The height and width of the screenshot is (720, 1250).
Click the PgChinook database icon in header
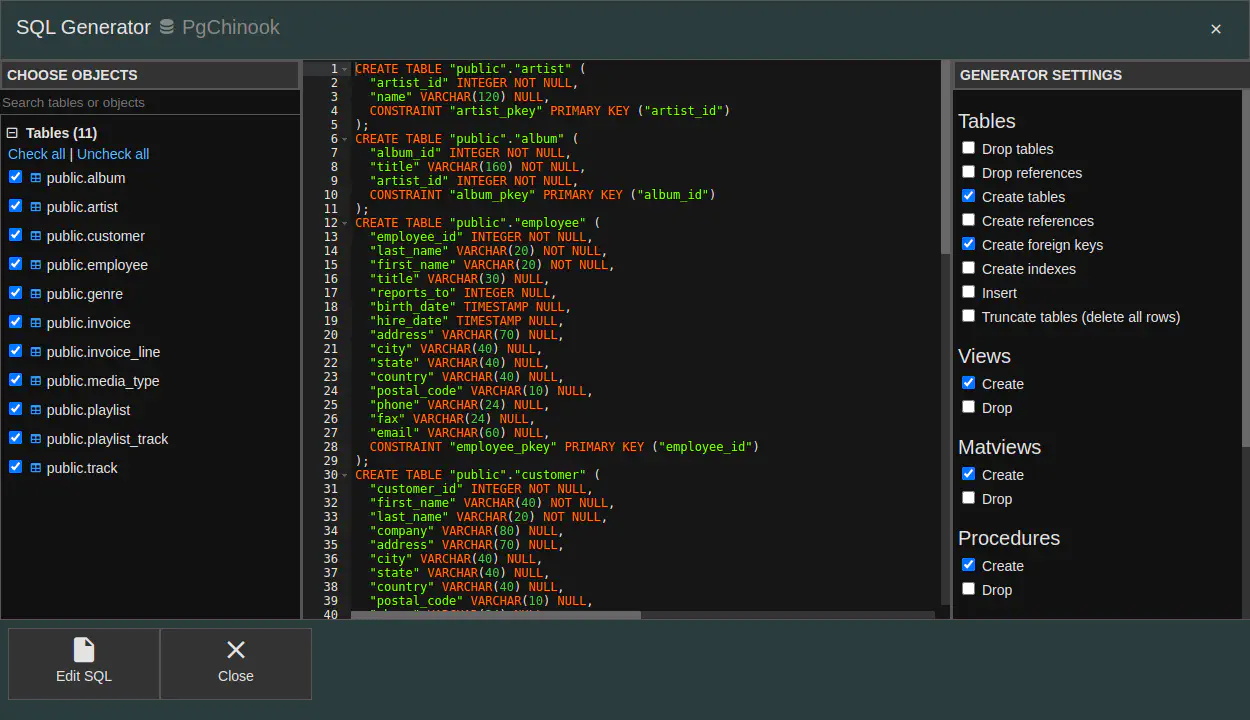coord(167,28)
